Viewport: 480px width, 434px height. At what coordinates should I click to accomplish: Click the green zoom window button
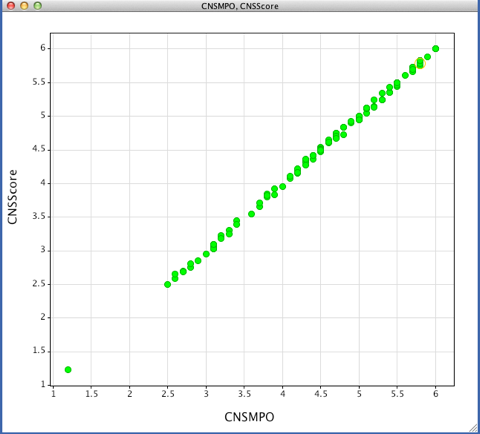(x=38, y=6)
